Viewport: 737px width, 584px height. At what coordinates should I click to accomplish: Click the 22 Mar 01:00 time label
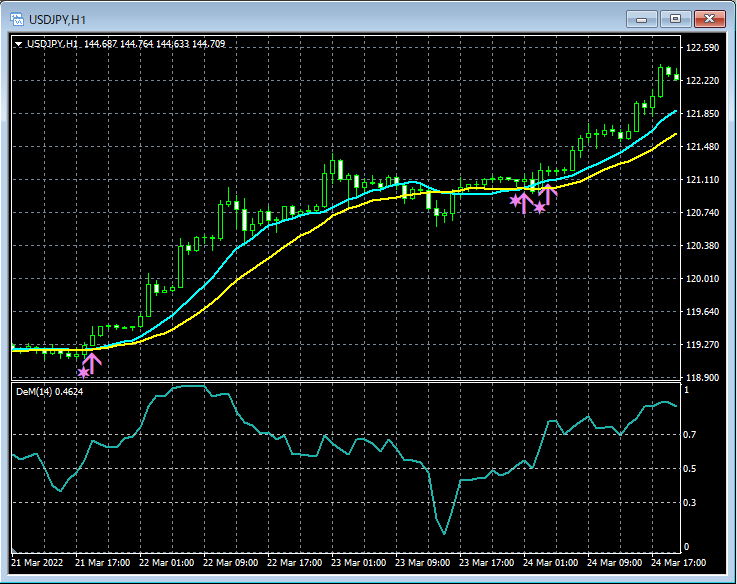coord(166,562)
